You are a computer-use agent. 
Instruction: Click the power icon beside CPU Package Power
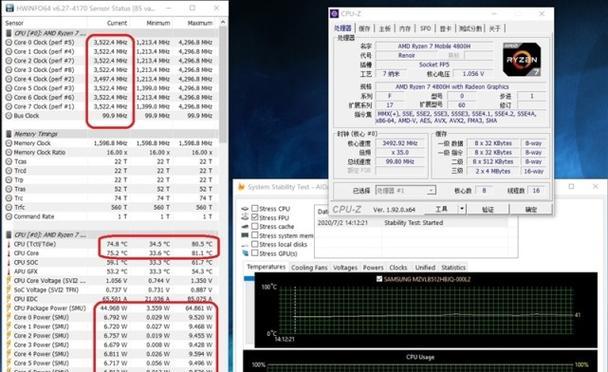[x=9, y=308]
